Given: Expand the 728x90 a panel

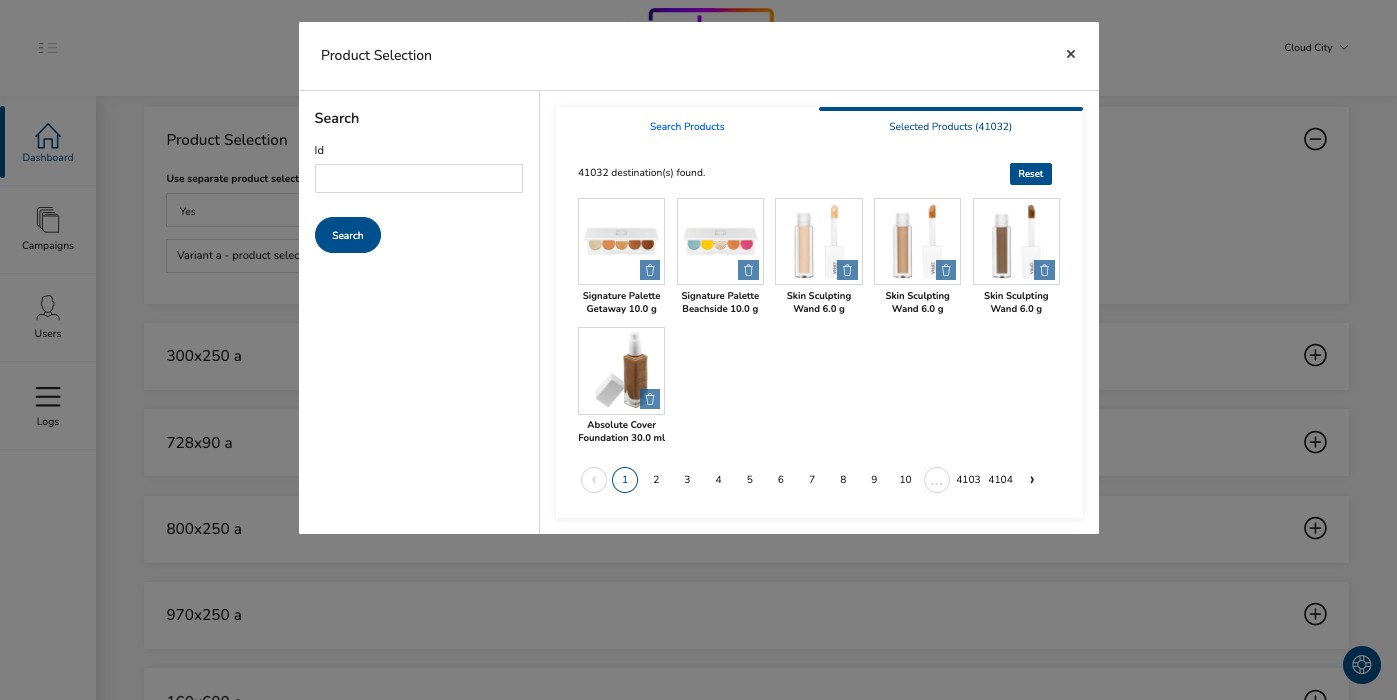Looking at the screenshot, I should (x=1315, y=442).
